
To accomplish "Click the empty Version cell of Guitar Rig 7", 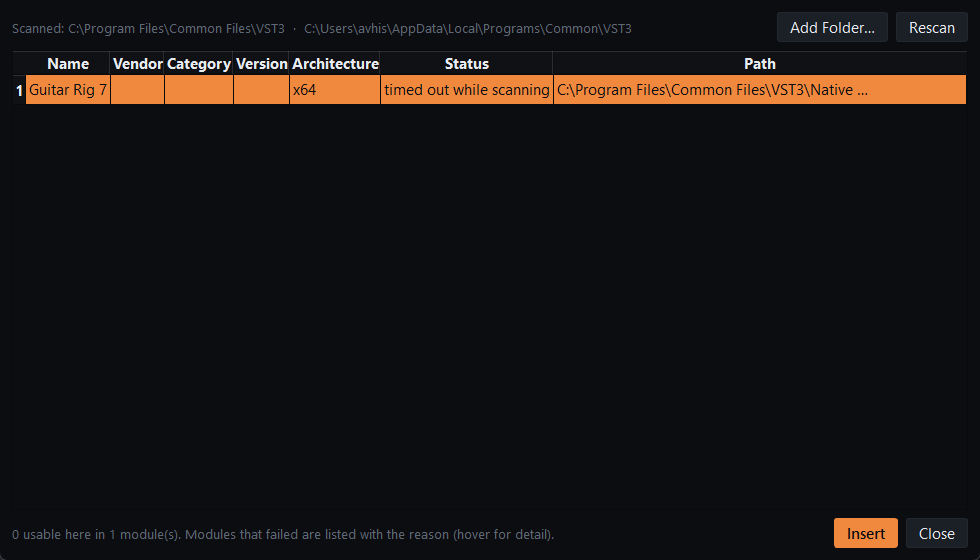I will [x=261, y=90].
